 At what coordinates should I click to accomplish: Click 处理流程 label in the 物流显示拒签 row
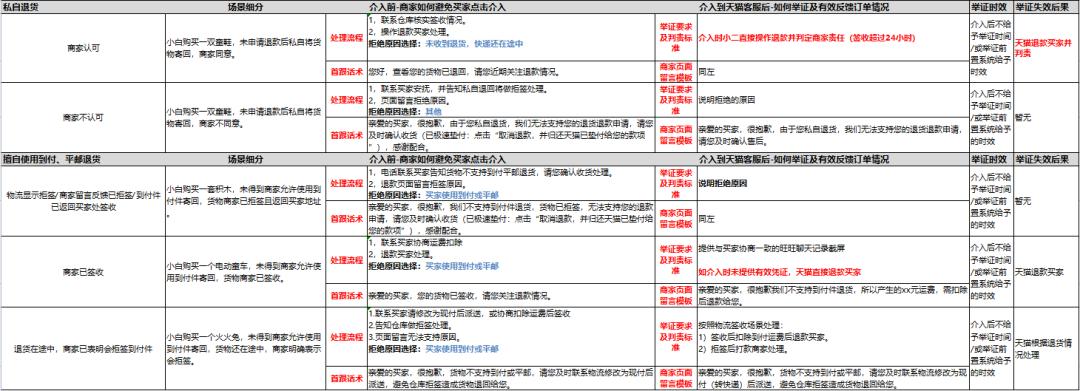[345, 182]
